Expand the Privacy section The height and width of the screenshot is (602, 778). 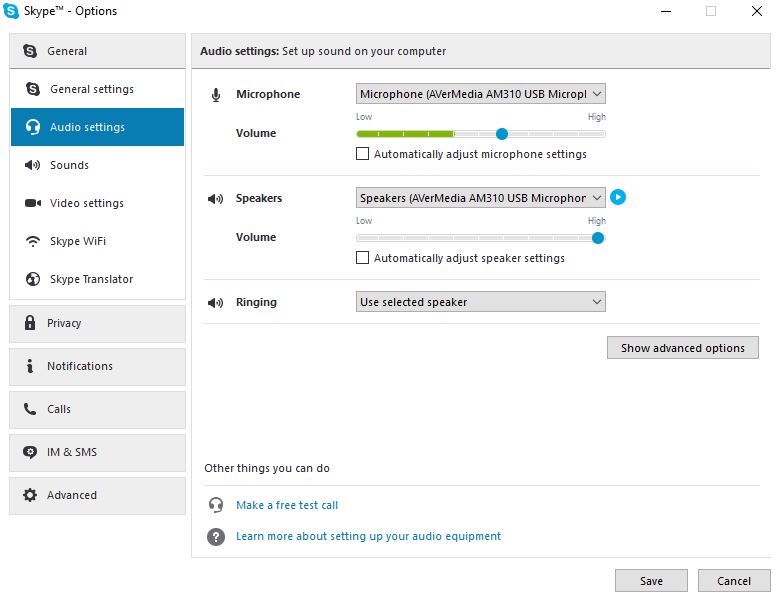(97, 324)
